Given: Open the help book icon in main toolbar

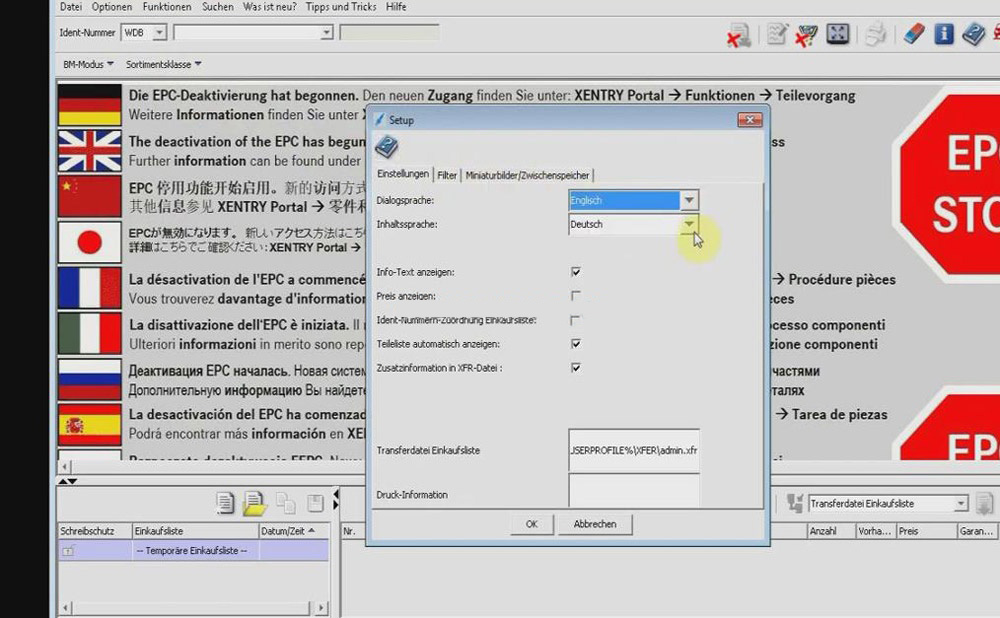Looking at the screenshot, I should point(973,34).
